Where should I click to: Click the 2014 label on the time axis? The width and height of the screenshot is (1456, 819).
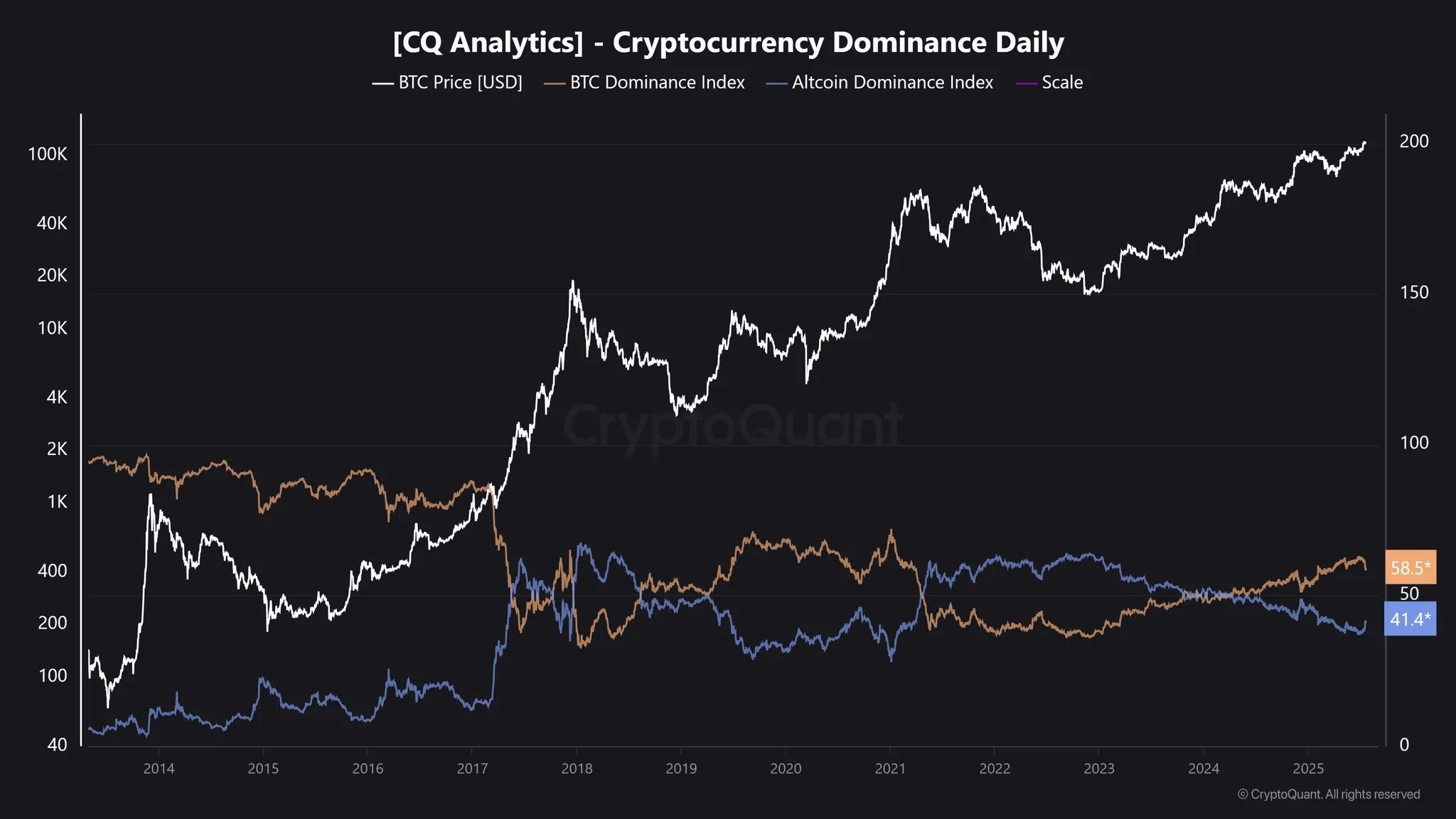click(x=159, y=769)
